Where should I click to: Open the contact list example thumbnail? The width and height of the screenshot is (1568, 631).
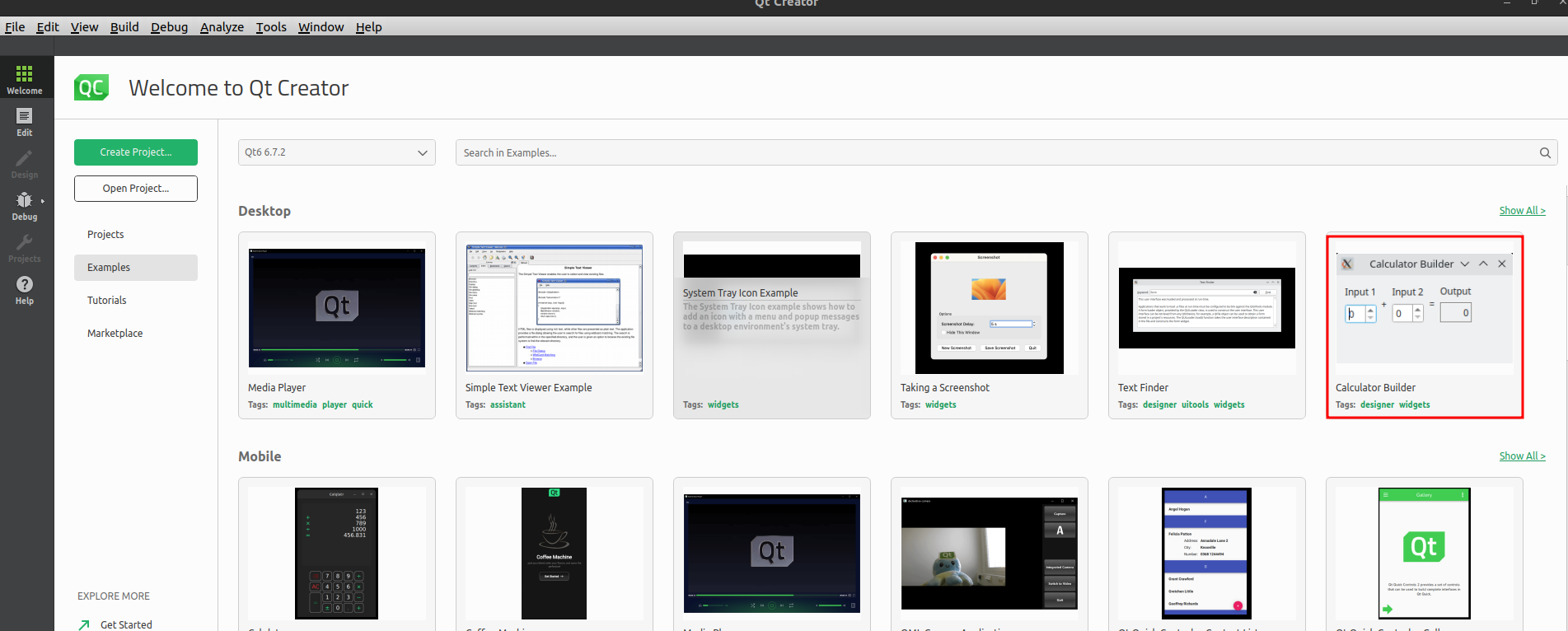point(1207,554)
